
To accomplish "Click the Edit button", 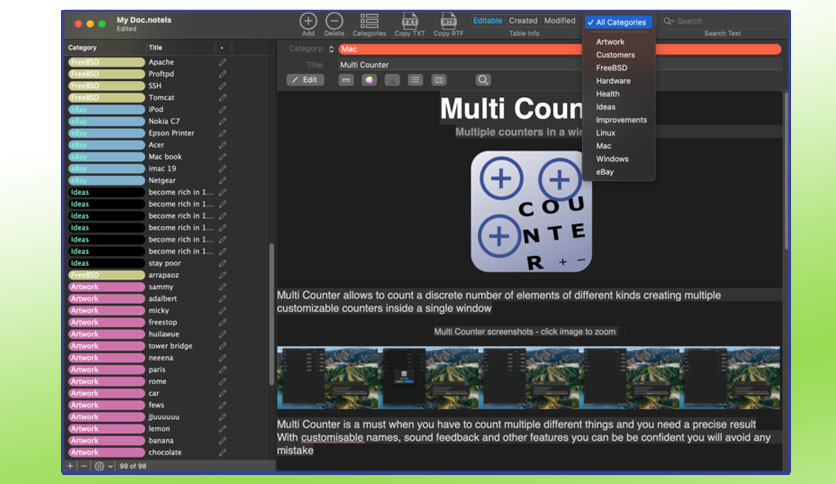I will [x=305, y=80].
